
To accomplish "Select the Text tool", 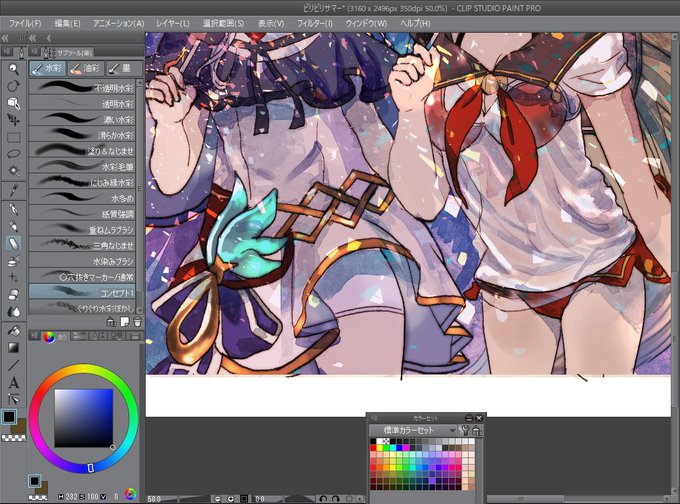I will pos(14,383).
